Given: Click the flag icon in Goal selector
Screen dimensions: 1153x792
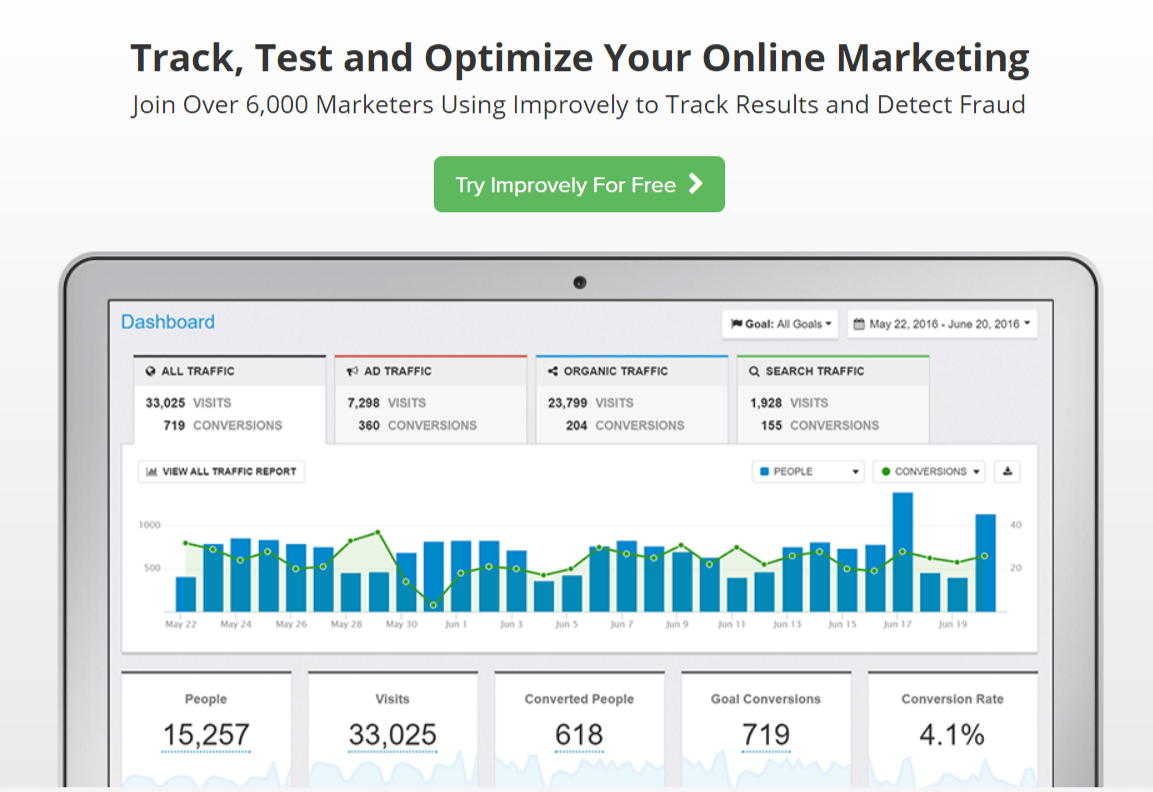Looking at the screenshot, I should [x=736, y=324].
